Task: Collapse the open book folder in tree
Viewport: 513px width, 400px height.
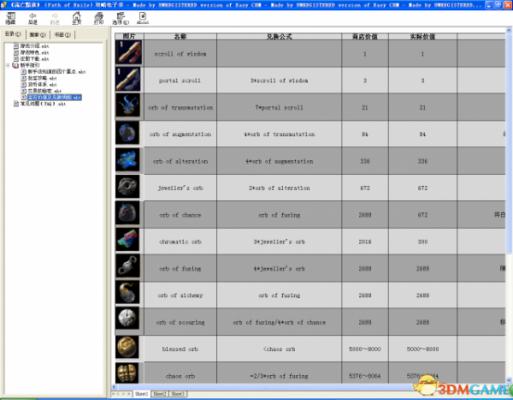Action: coord(8,65)
